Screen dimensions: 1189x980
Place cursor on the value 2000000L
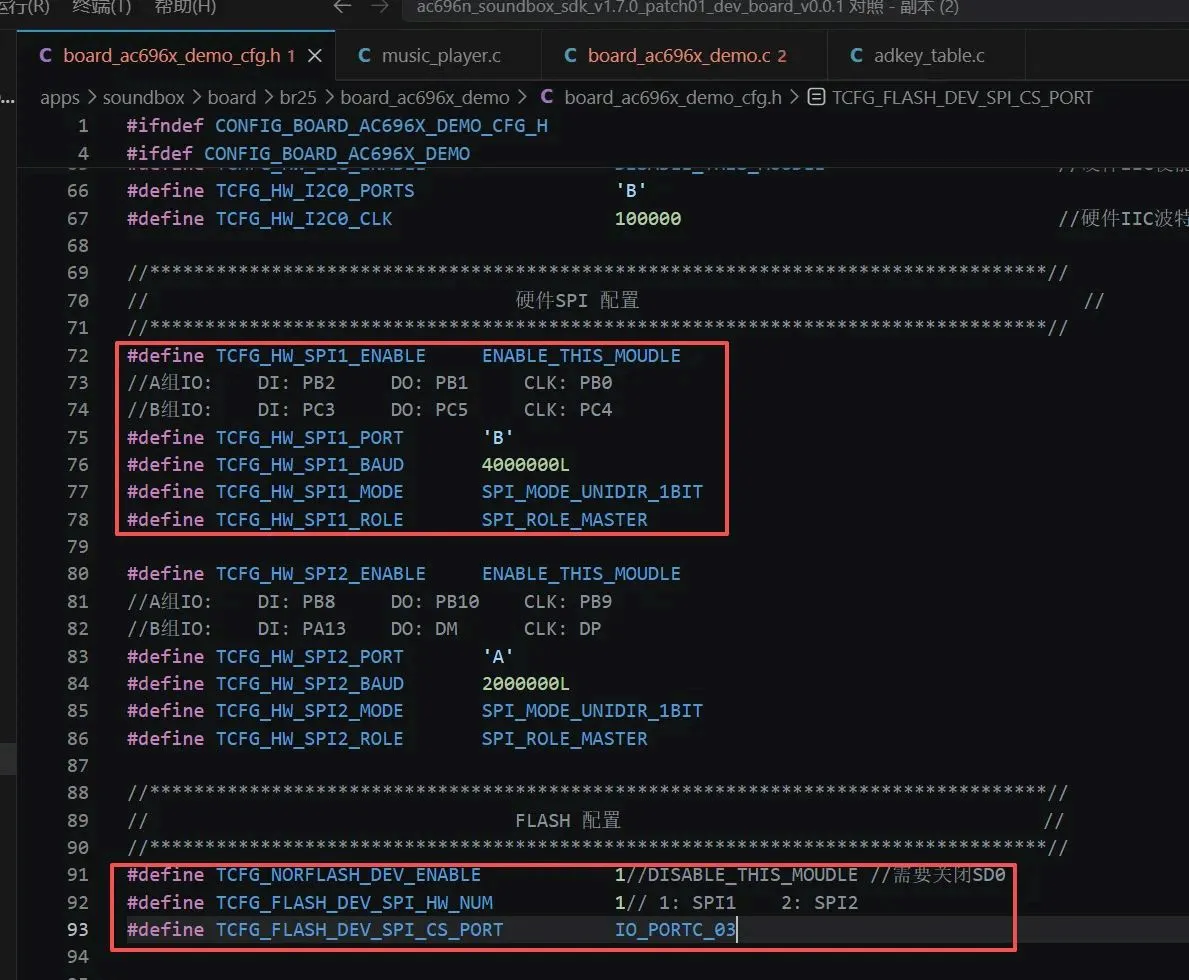pos(525,684)
